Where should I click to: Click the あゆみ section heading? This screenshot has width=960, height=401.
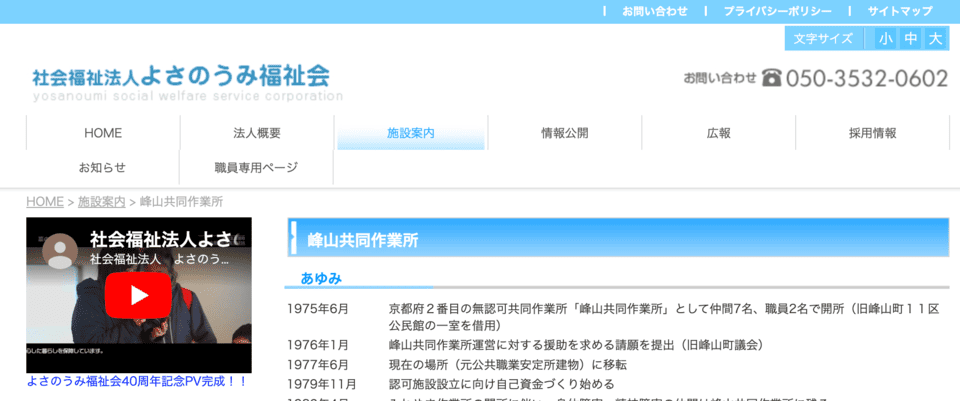(x=321, y=279)
